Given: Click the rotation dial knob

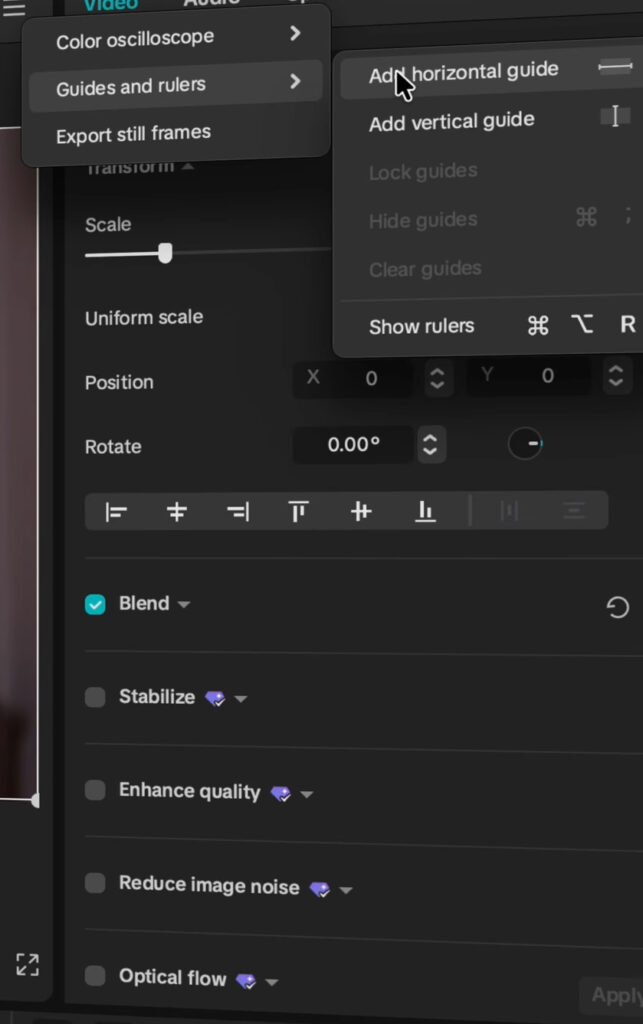Looking at the screenshot, I should click(525, 443).
